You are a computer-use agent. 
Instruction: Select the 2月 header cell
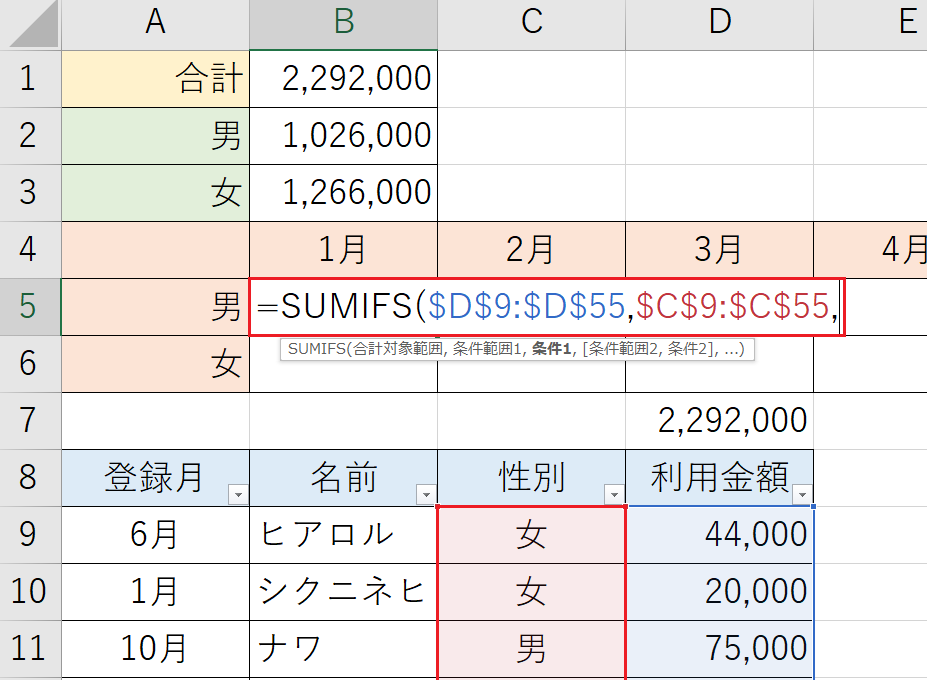tap(531, 250)
